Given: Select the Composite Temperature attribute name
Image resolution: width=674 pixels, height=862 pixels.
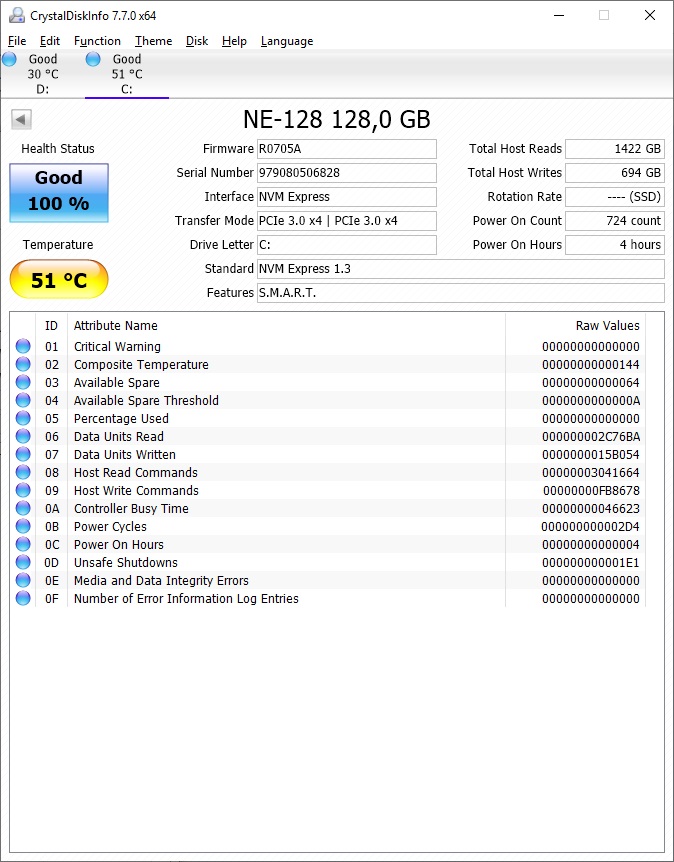Looking at the screenshot, I should coord(141,364).
